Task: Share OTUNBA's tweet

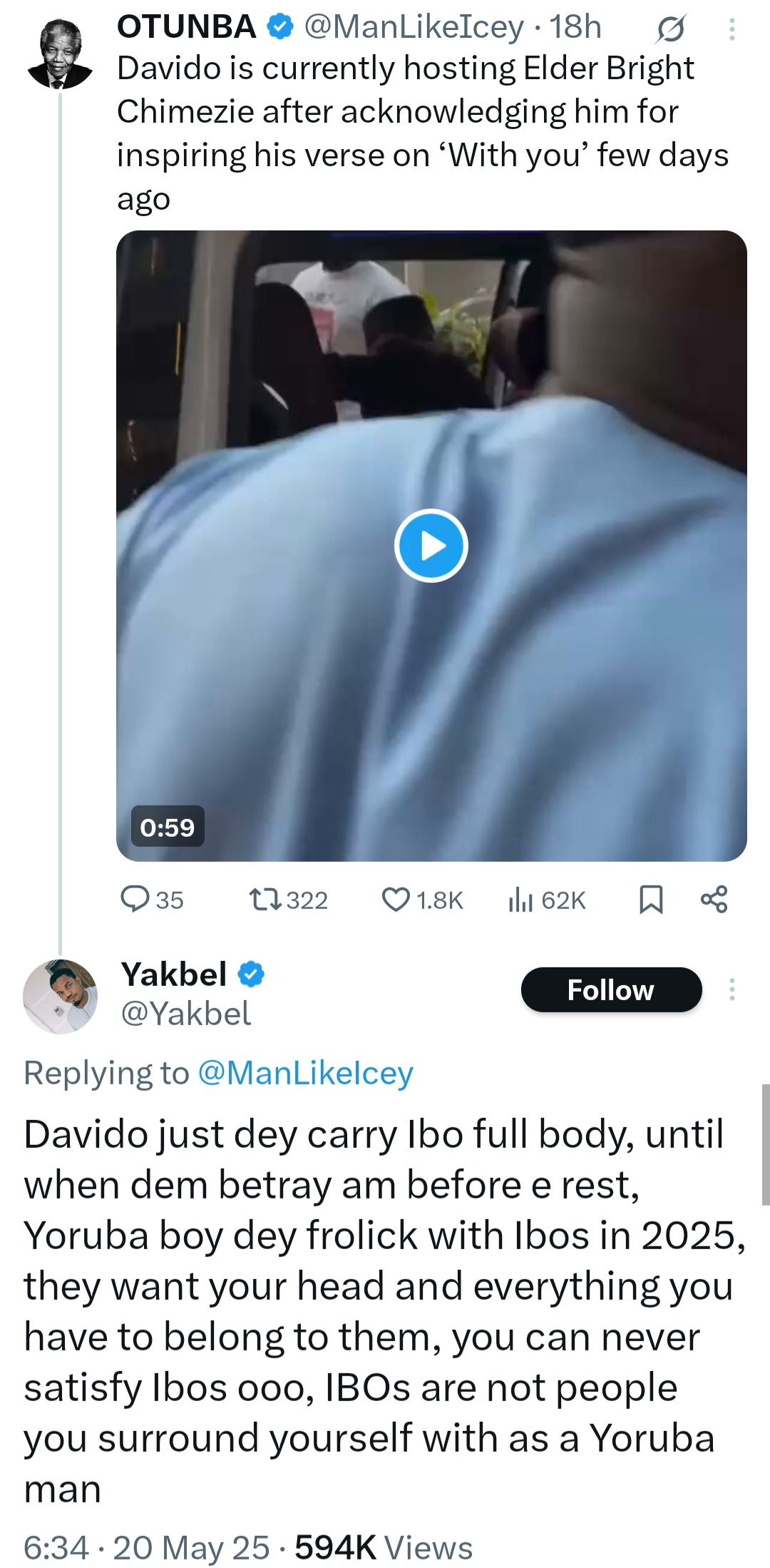Action: (714, 900)
